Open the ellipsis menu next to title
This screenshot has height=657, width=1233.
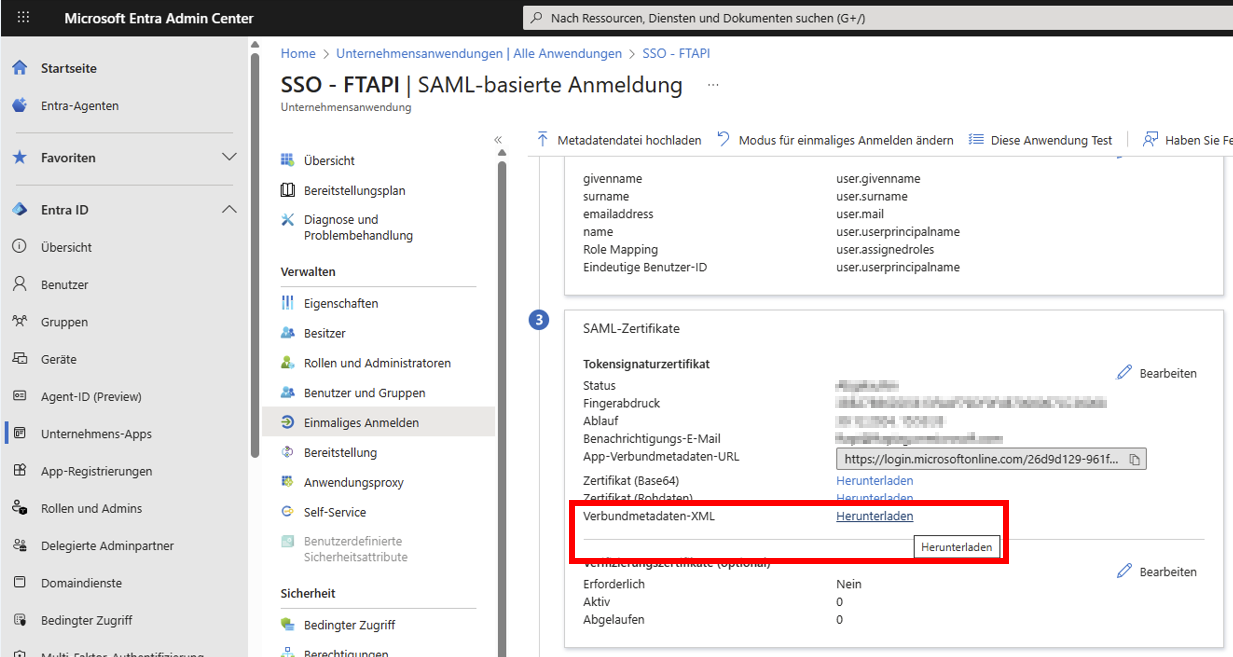(x=713, y=85)
